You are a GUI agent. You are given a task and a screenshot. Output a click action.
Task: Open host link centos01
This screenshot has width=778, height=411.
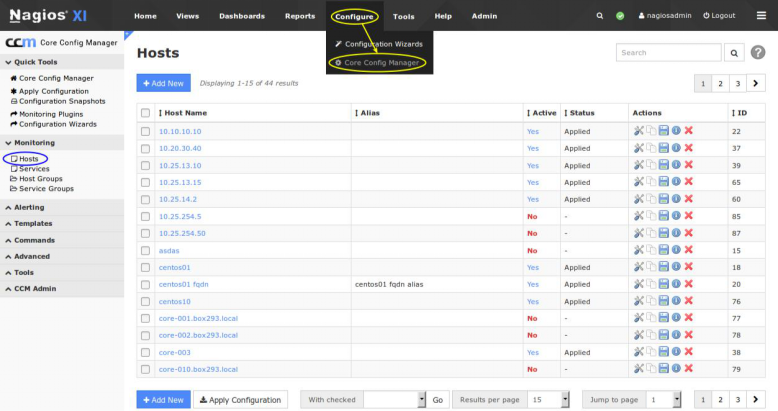tap(175, 267)
